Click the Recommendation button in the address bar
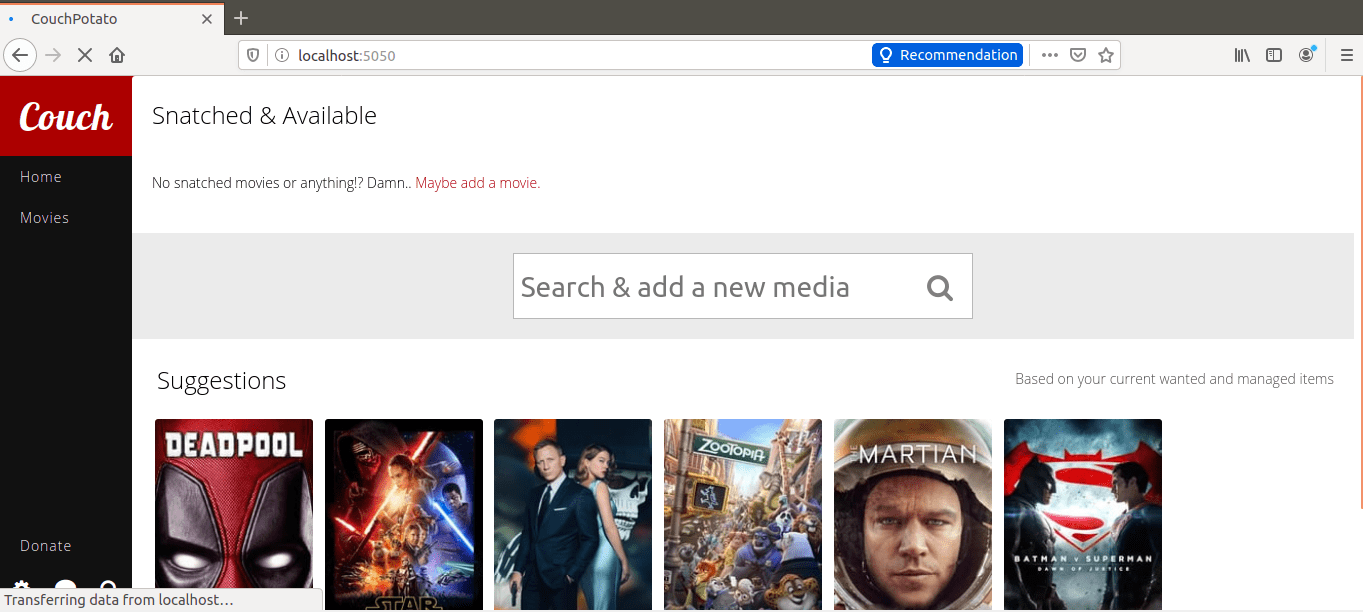This screenshot has width=1363, height=612. coord(947,55)
